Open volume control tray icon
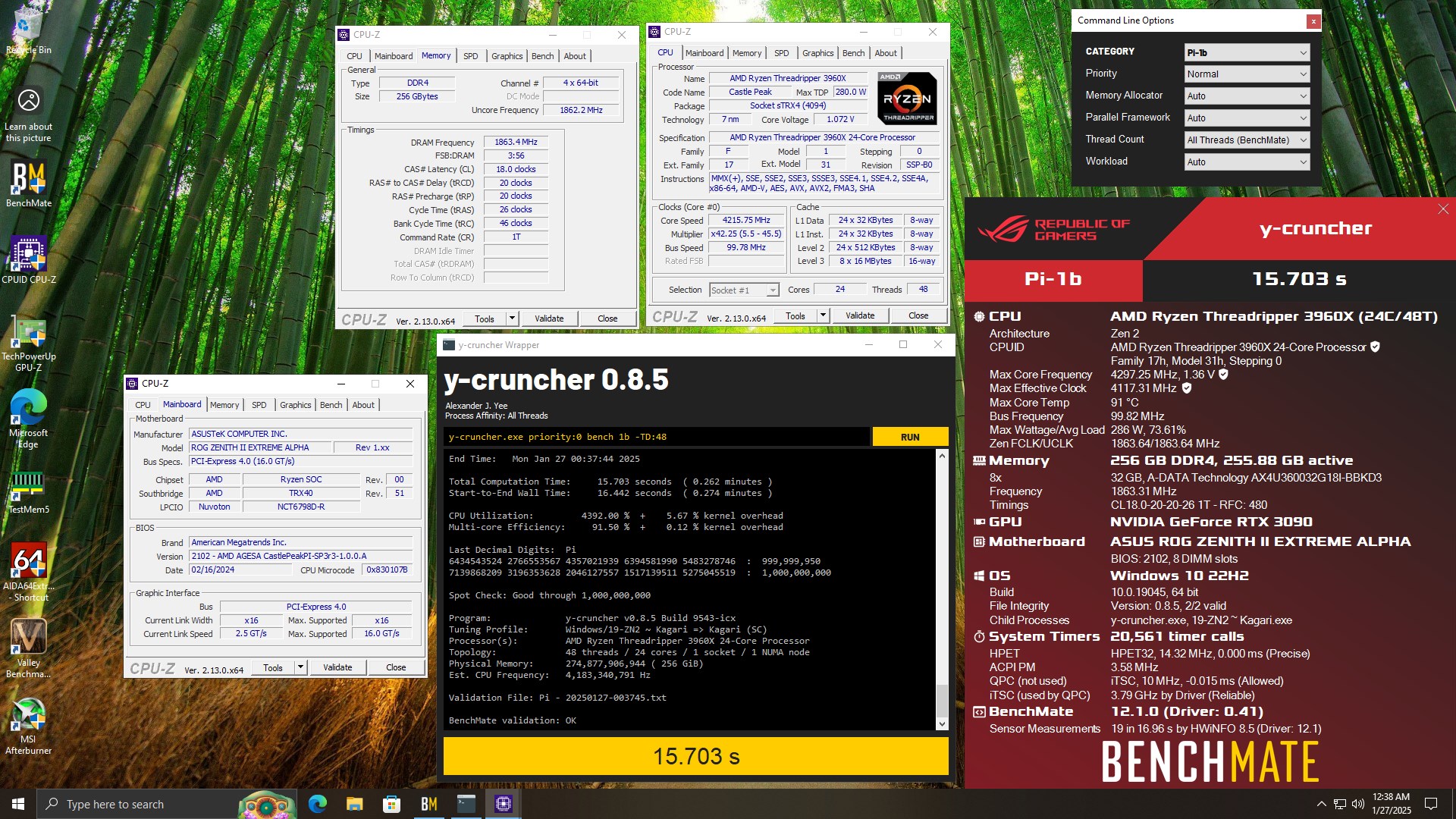1456x819 pixels. tap(1357, 804)
